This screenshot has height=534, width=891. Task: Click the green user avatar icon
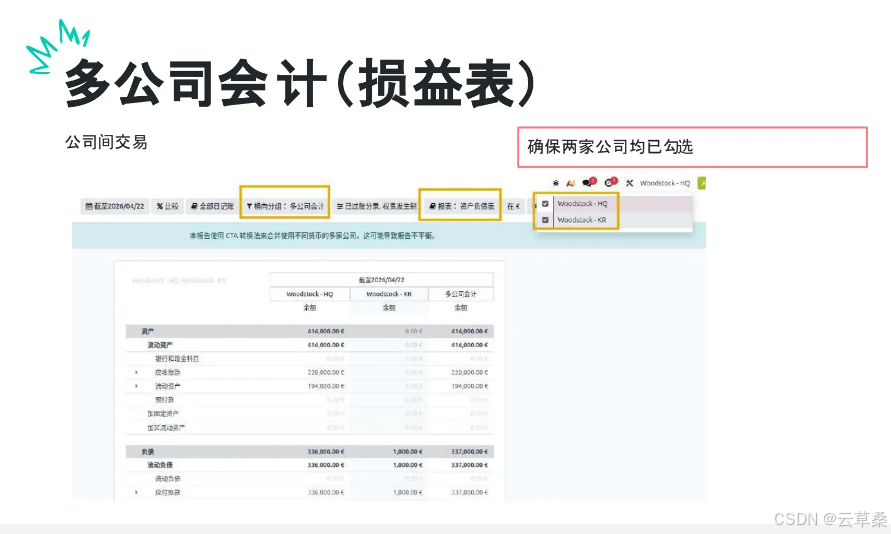[x=701, y=183]
